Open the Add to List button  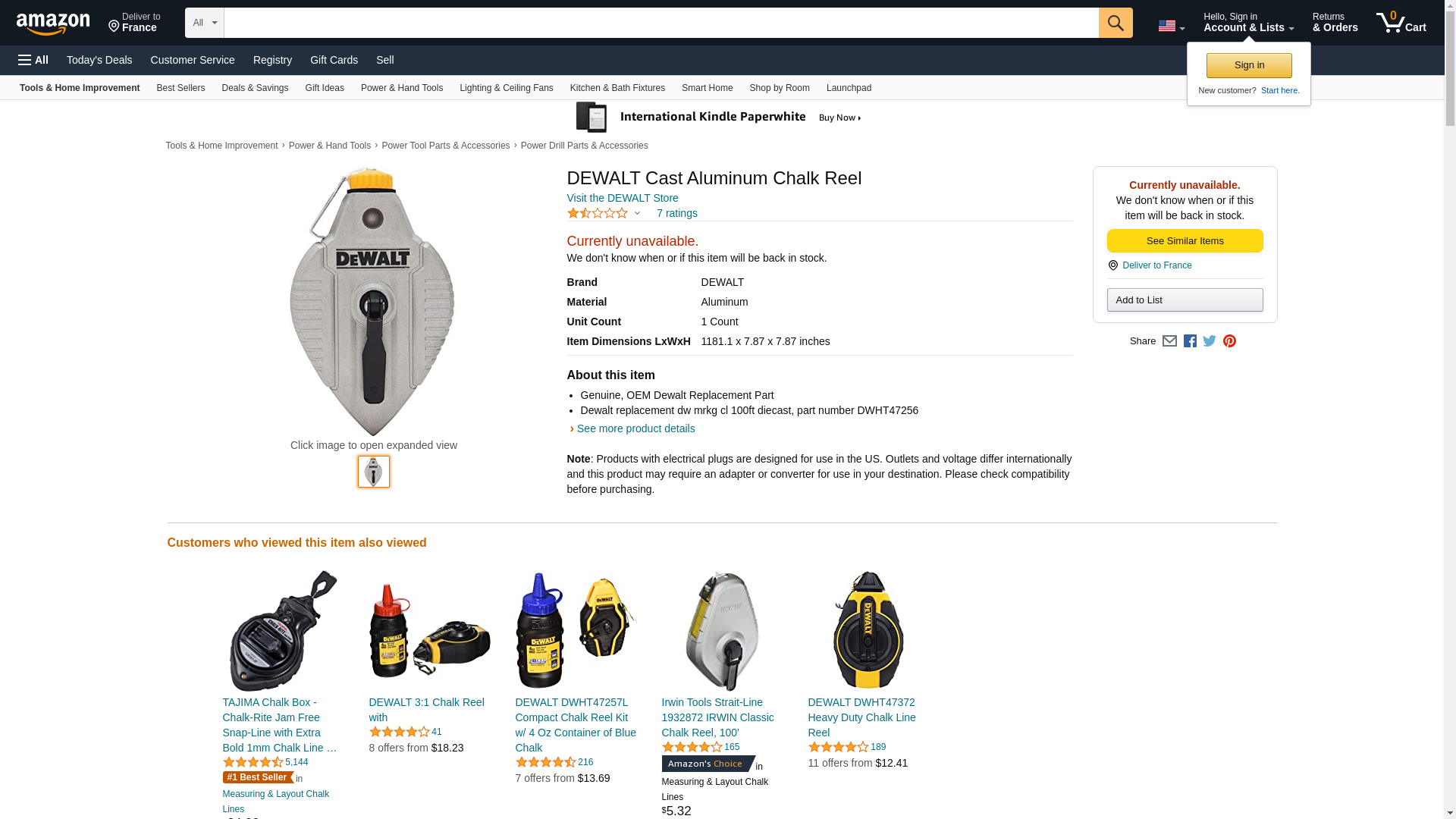pos(1185,300)
